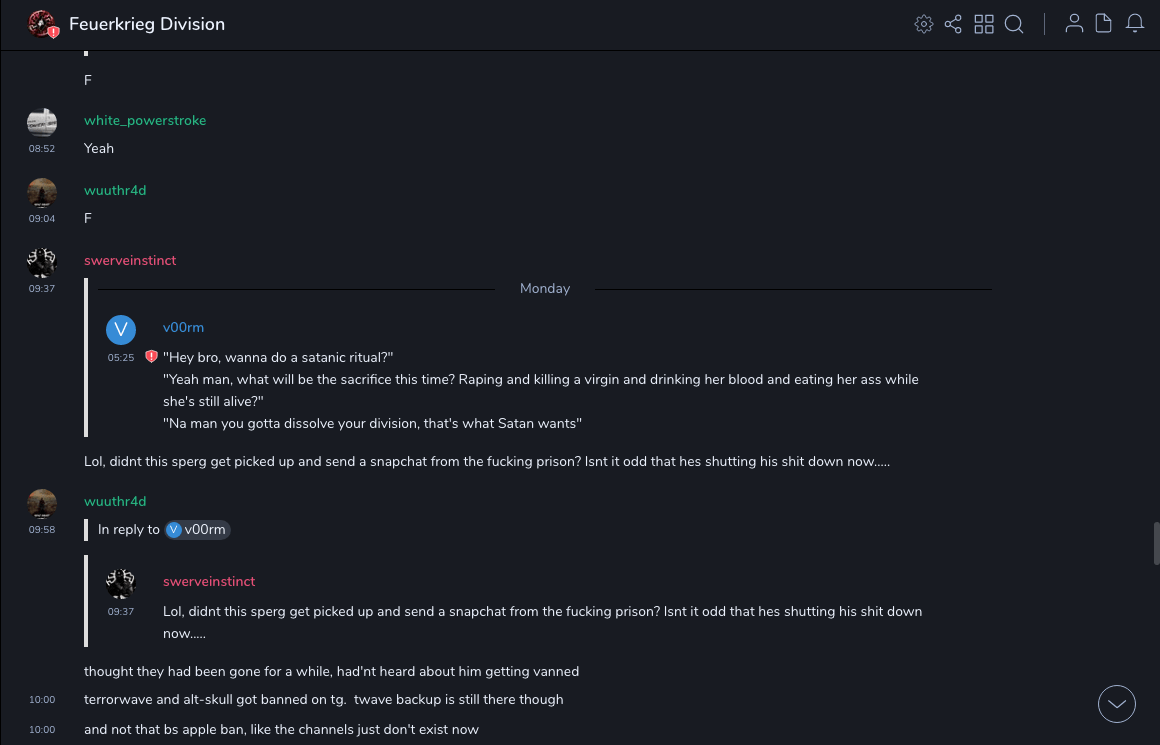This screenshot has height=745, width=1160.
Task: Open the grid view icon in header
Action: coord(984,24)
